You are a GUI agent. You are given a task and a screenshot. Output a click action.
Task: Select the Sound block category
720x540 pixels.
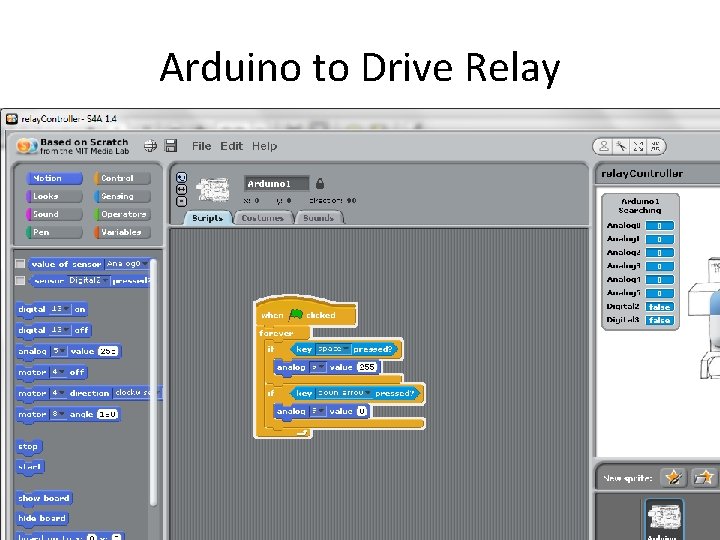tap(54, 214)
